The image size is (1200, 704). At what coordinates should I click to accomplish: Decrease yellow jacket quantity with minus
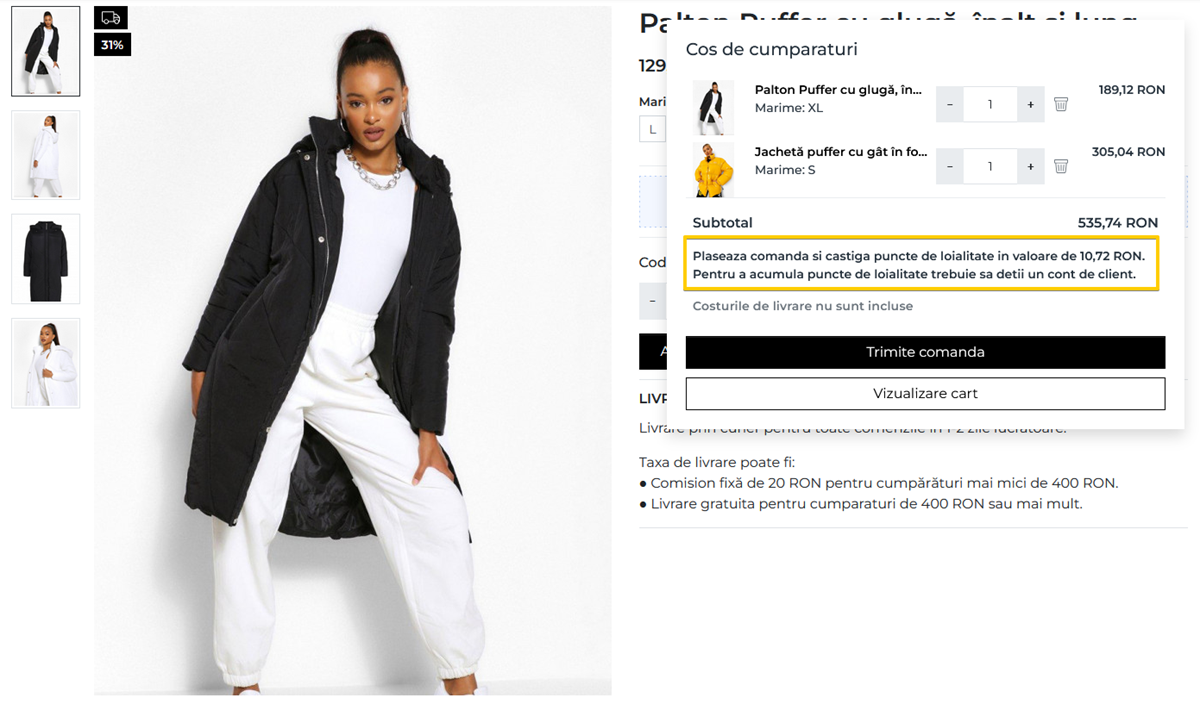click(x=950, y=166)
